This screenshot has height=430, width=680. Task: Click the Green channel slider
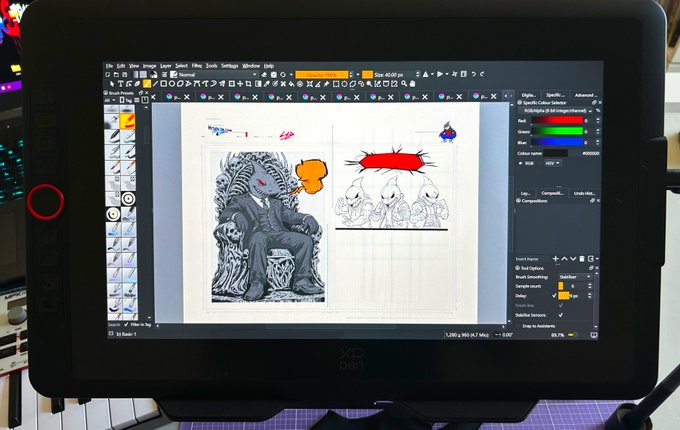[557, 131]
